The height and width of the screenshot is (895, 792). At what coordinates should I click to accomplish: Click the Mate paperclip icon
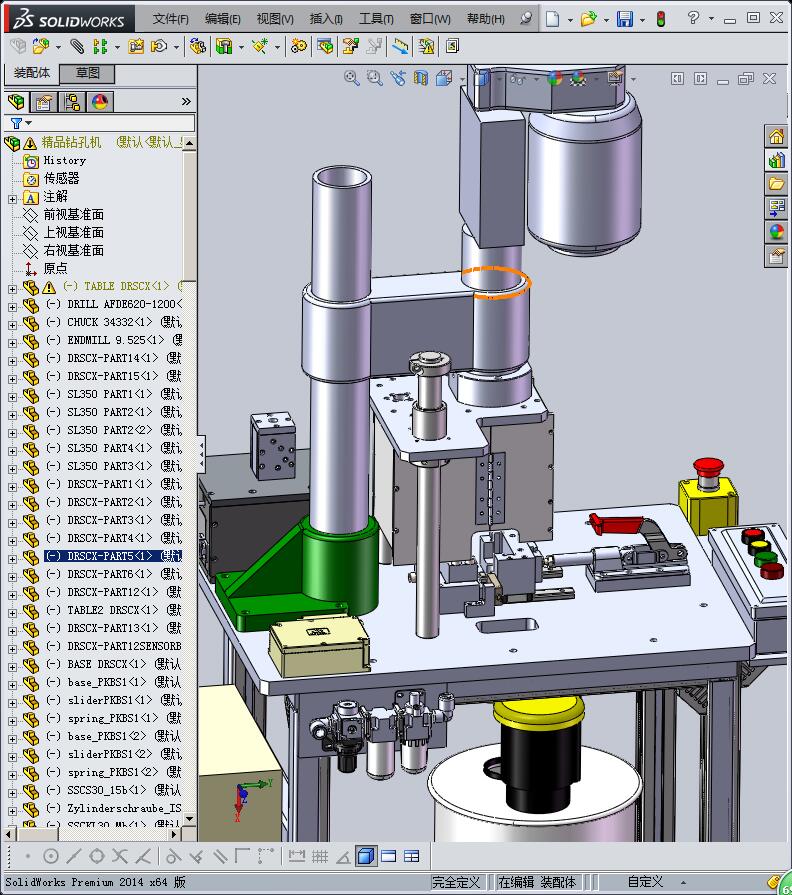76,46
